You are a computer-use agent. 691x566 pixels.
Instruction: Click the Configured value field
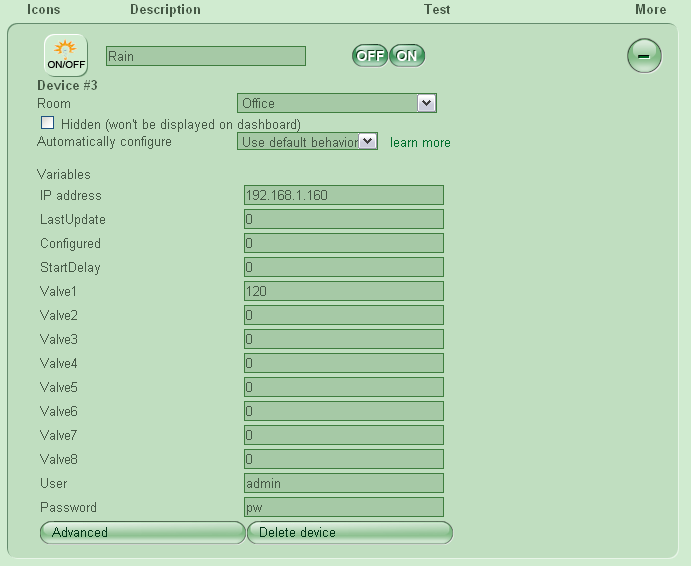pyautogui.click(x=343, y=243)
